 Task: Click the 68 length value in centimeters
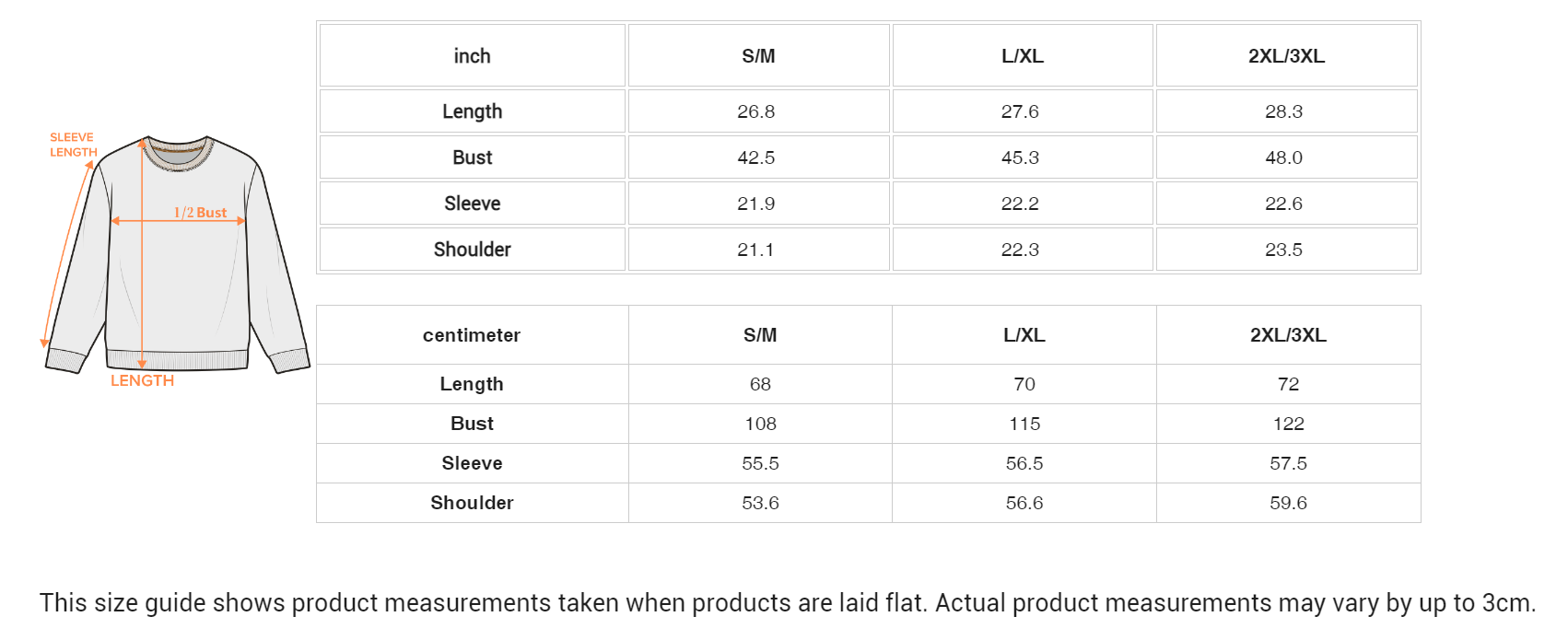pos(760,384)
